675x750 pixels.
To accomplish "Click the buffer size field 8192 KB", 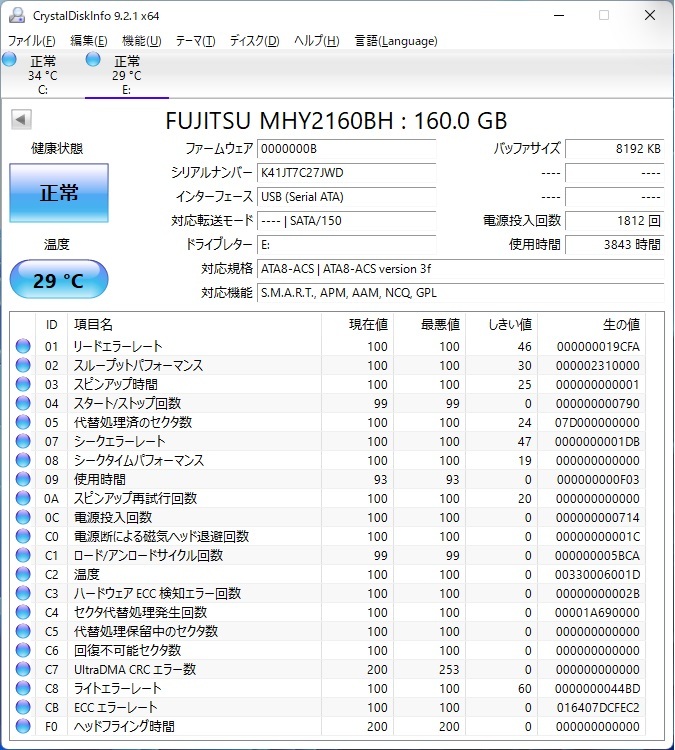I will click(x=615, y=149).
